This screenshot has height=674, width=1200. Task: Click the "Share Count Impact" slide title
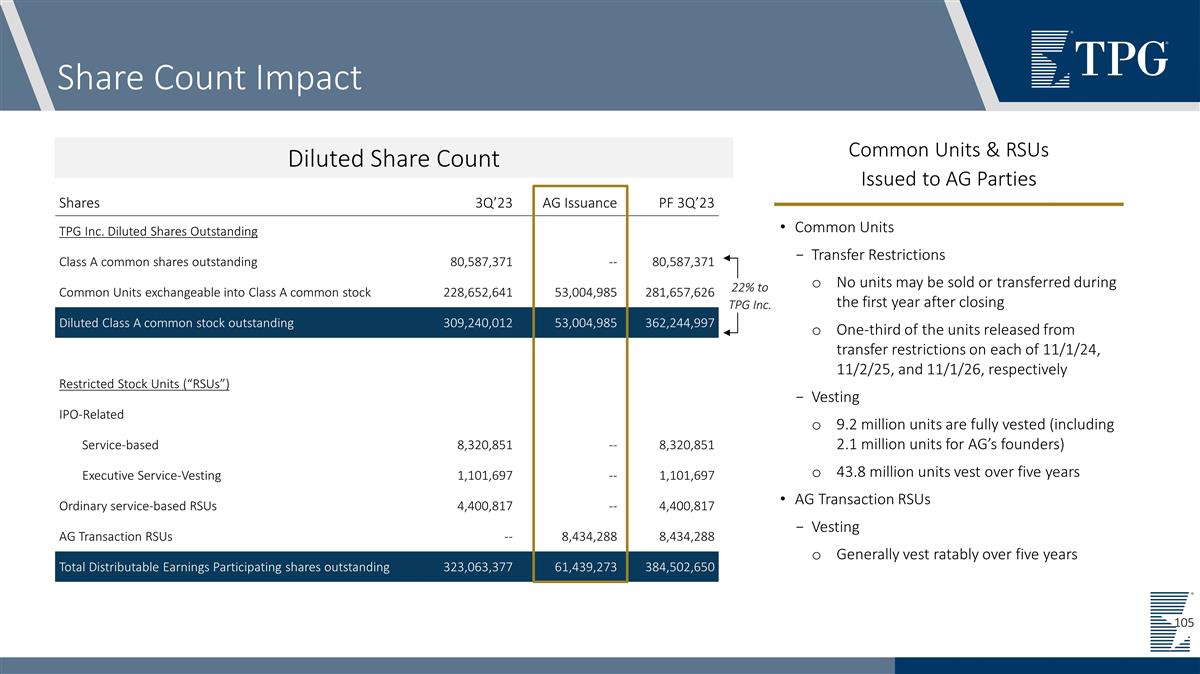pos(209,77)
